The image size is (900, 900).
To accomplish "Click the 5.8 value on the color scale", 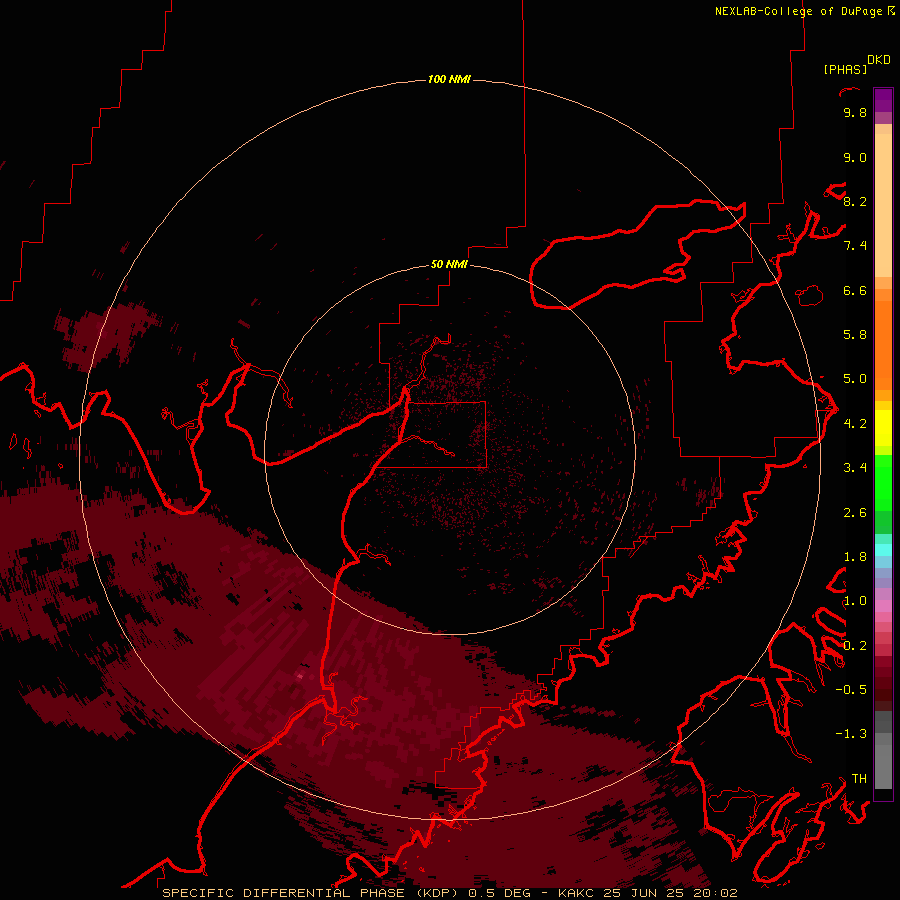I will tap(855, 335).
